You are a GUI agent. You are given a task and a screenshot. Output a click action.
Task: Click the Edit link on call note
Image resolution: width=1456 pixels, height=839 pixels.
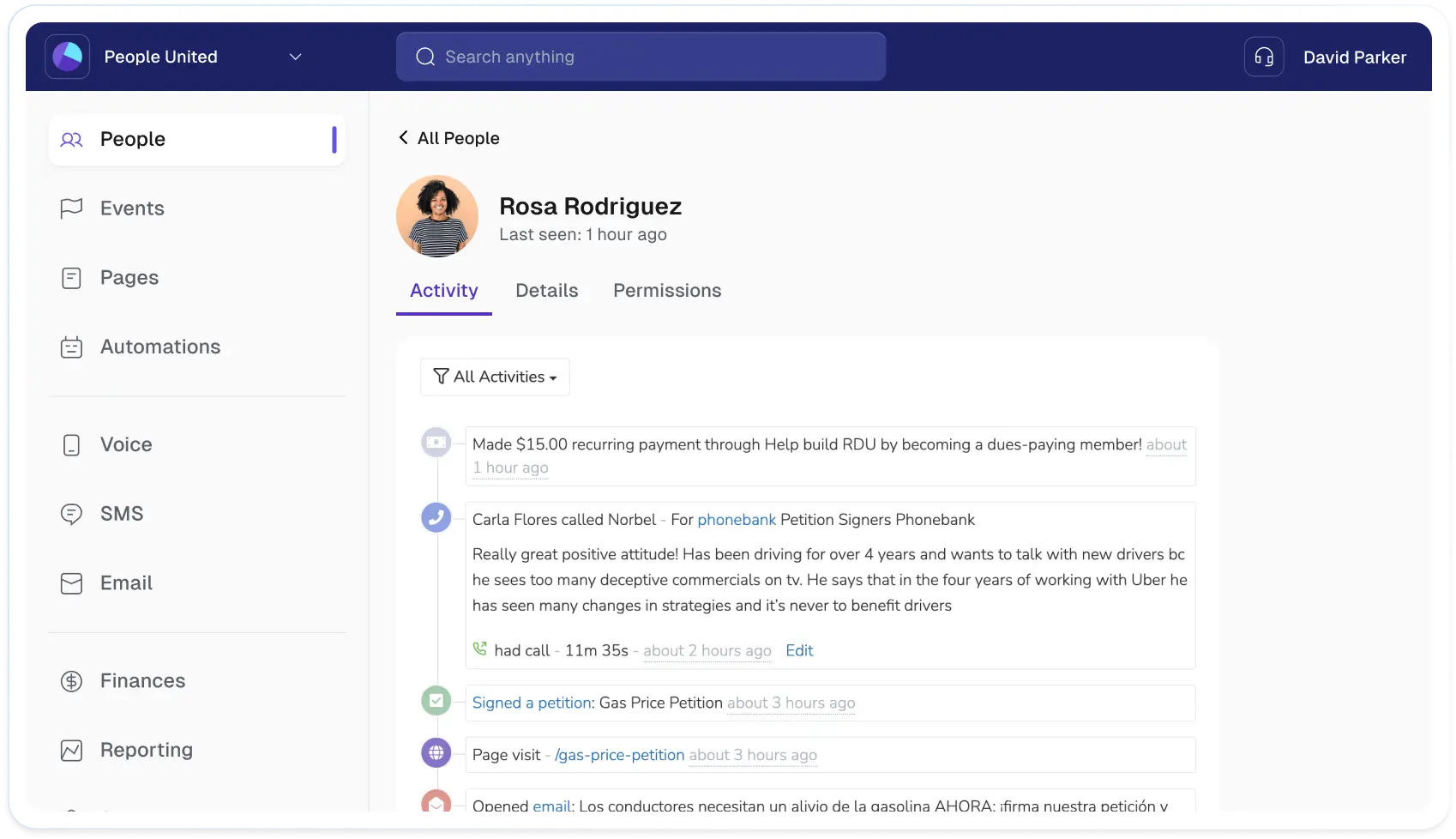click(x=798, y=651)
